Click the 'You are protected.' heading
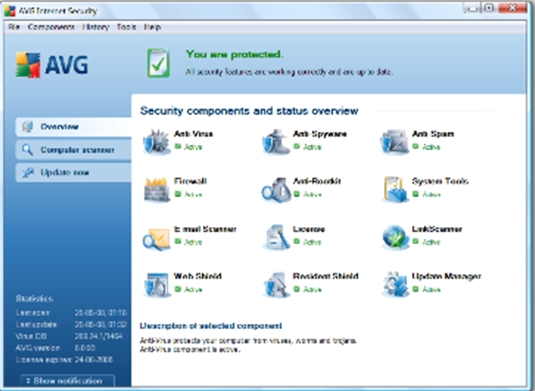The width and height of the screenshot is (535, 391). (x=234, y=54)
